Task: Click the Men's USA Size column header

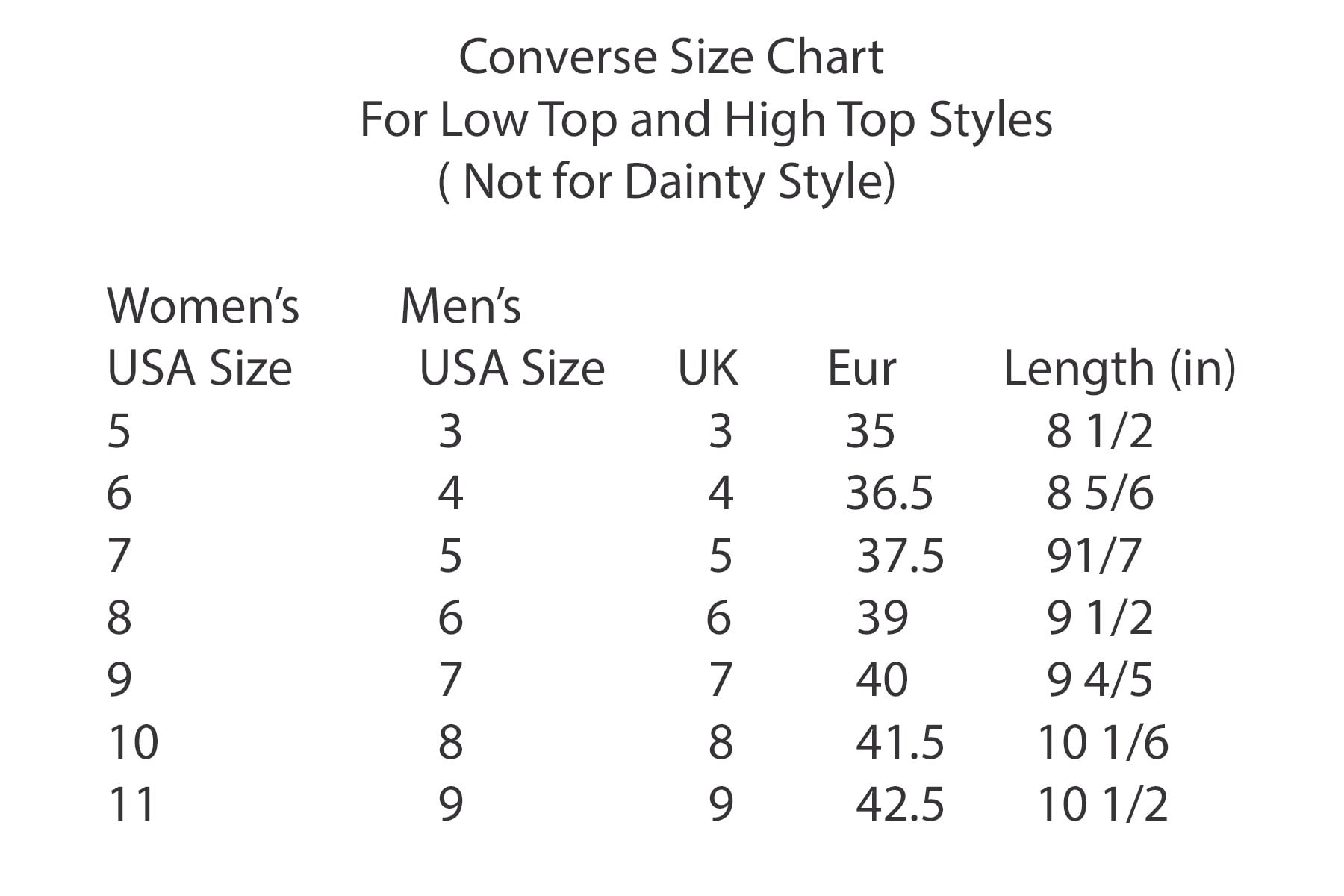Action: pos(503,337)
